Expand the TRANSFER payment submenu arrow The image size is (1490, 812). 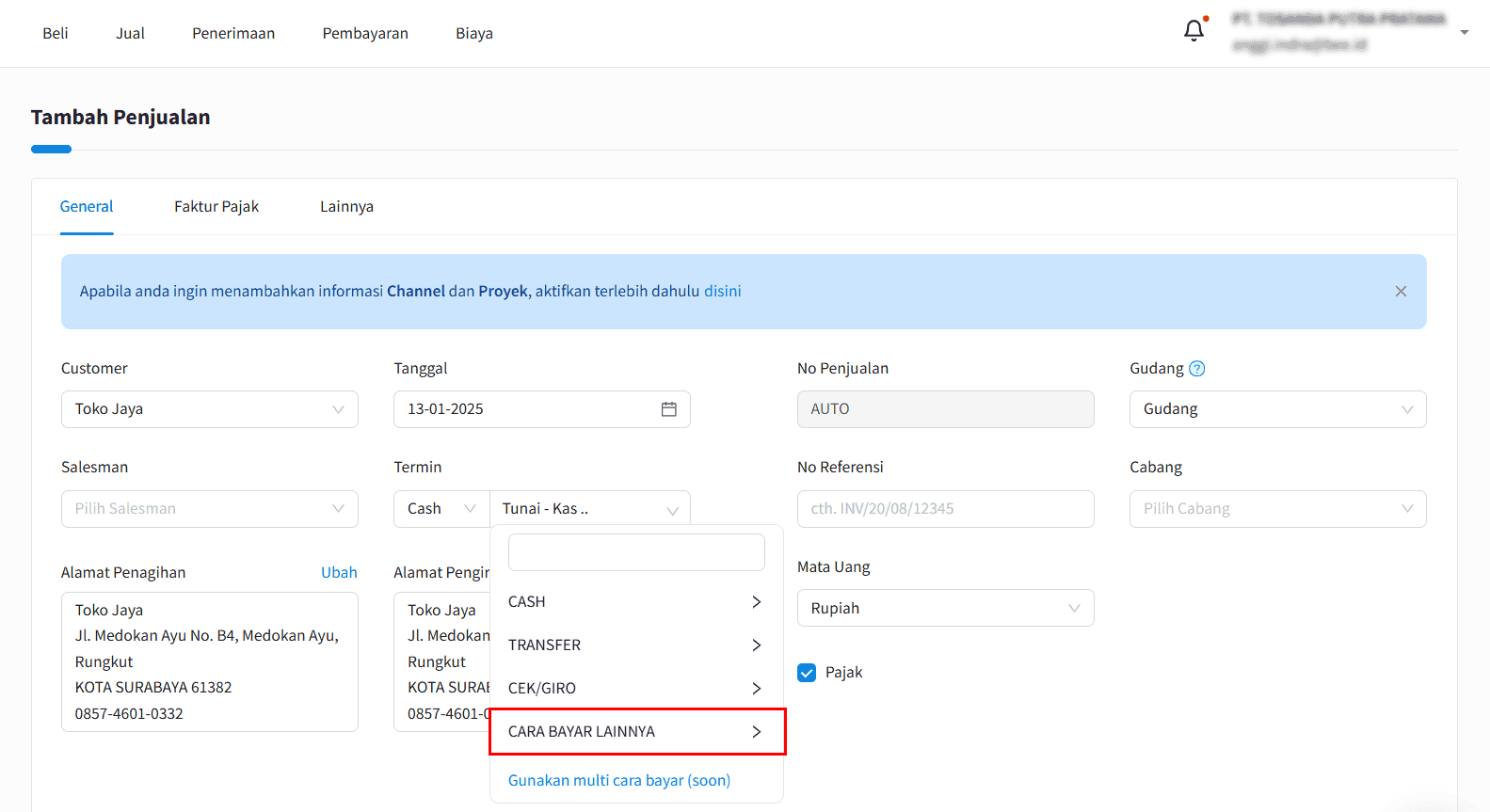[x=756, y=645]
